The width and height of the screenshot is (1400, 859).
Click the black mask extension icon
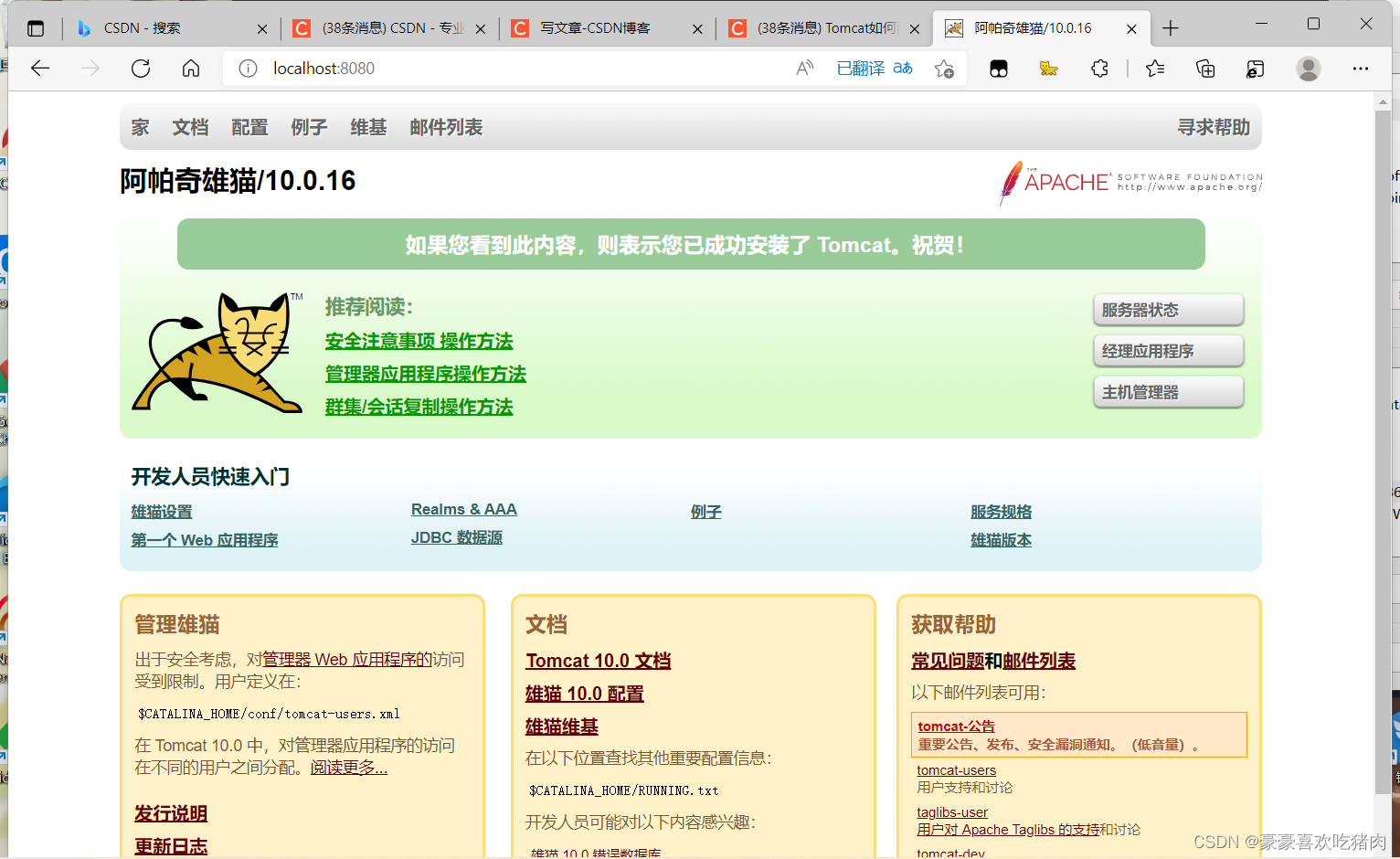tap(999, 69)
